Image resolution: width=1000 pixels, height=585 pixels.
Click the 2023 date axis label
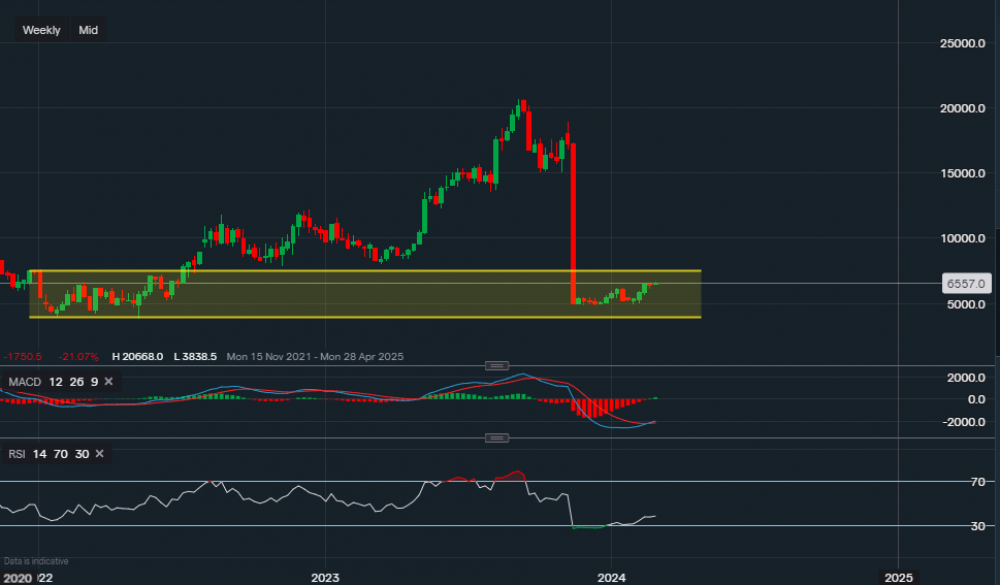coord(325,577)
